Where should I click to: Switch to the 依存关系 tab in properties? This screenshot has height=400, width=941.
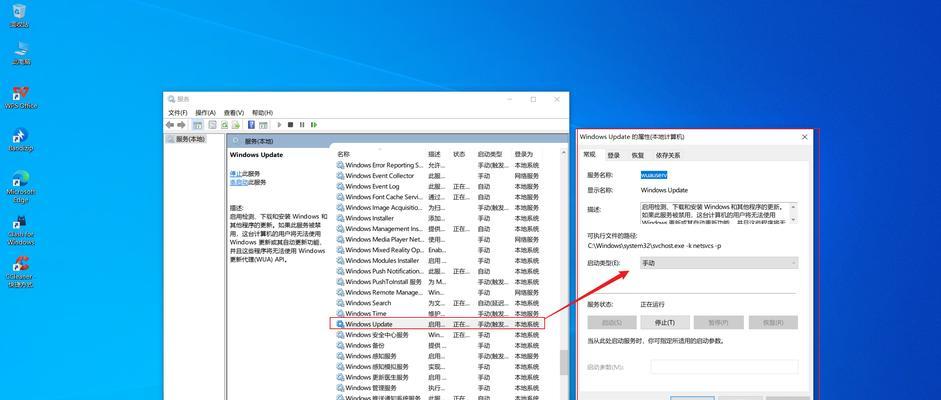point(668,155)
